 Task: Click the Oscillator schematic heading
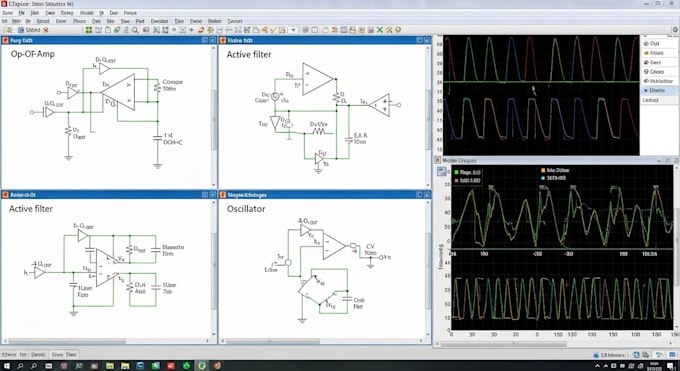[x=246, y=209]
